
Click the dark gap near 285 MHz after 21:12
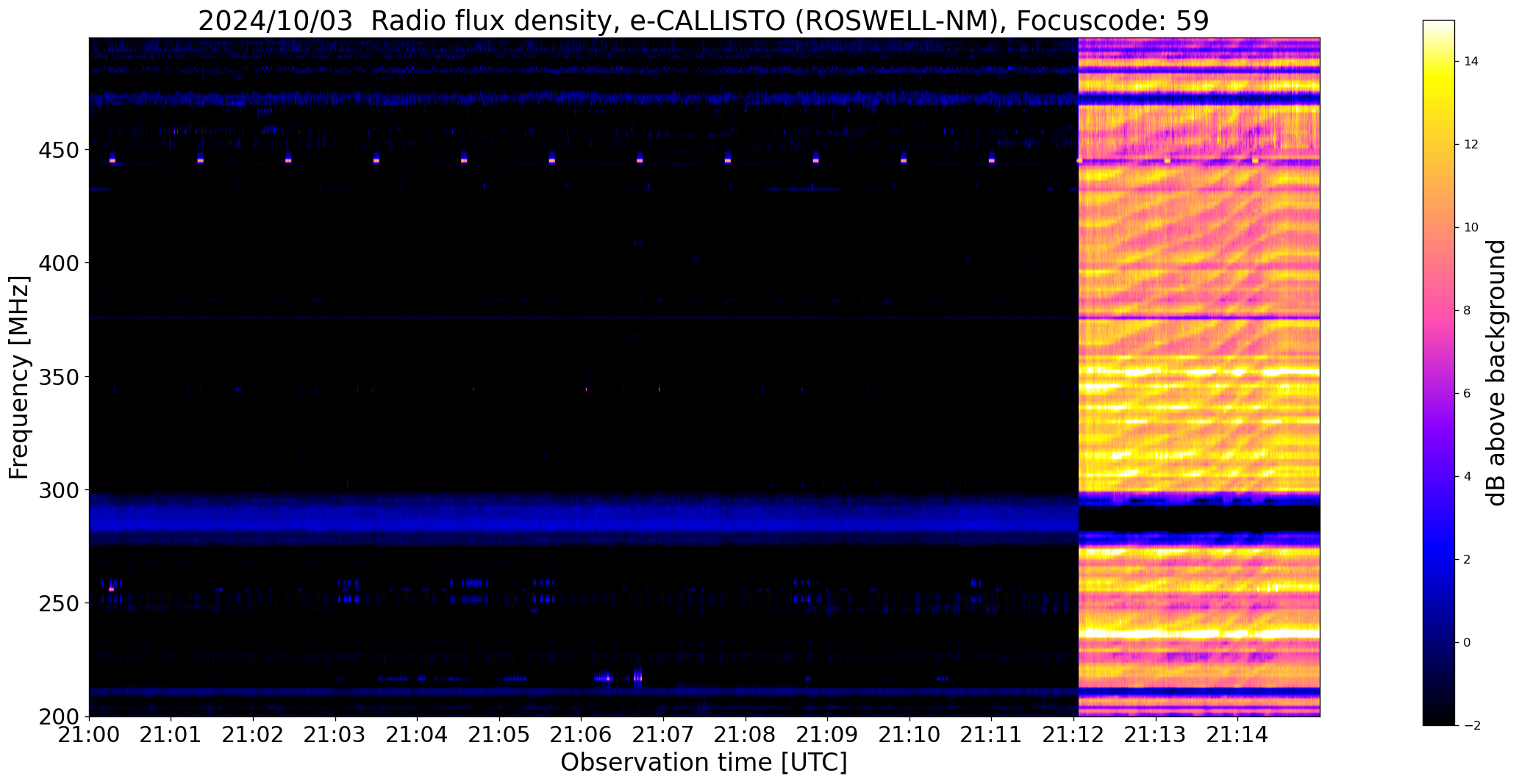(x=1199, y=519)
